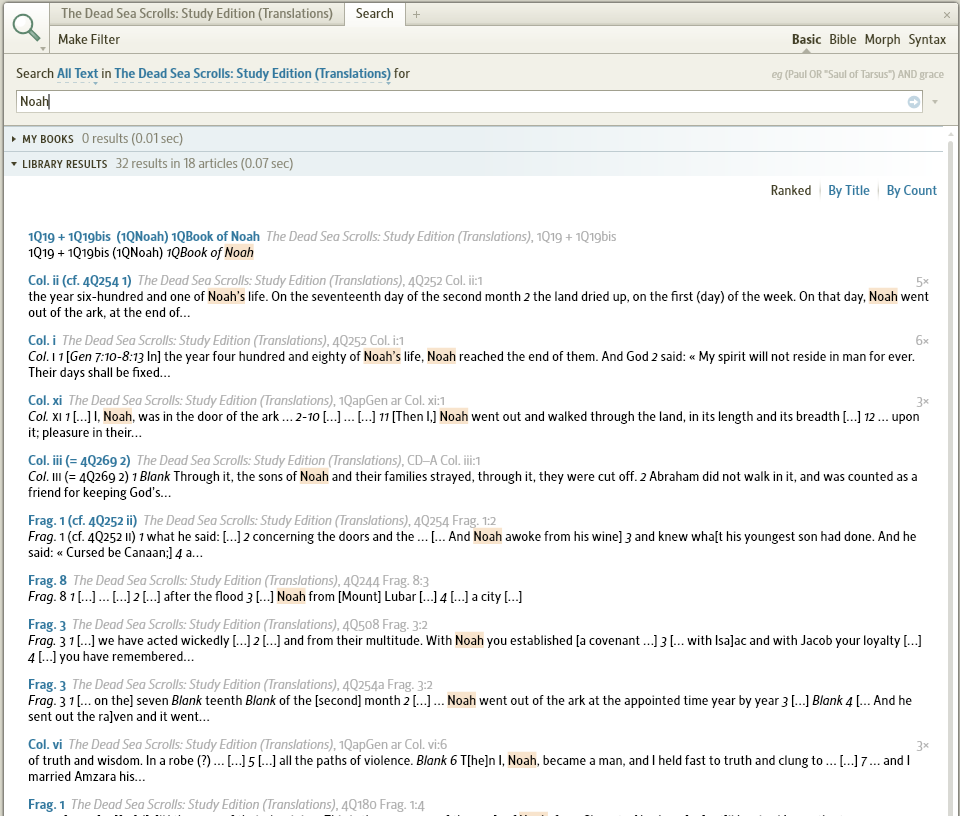Change the All Text search field selector
The height and width of the screenshot is (816, 960).
(x=77, y=73)
